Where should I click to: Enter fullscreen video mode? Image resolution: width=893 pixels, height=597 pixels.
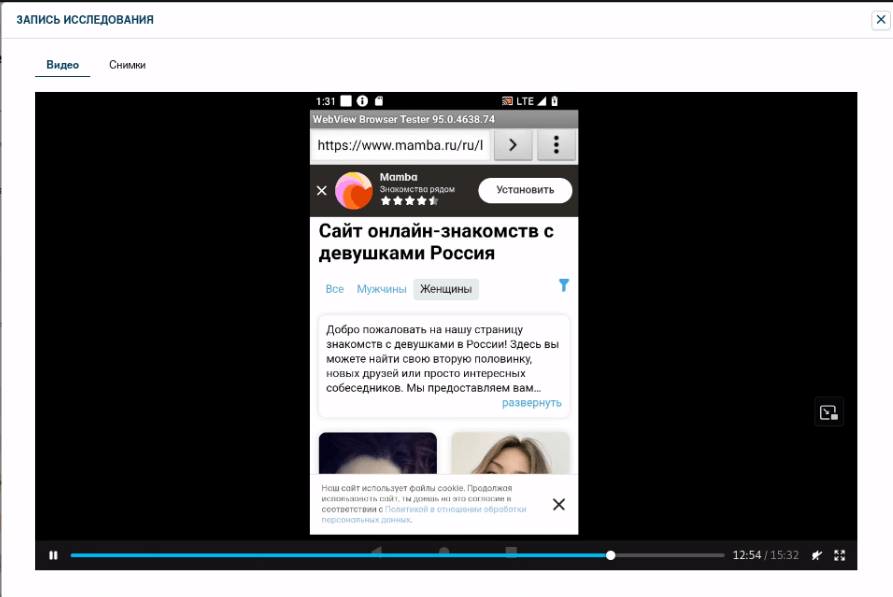[840, 555]
